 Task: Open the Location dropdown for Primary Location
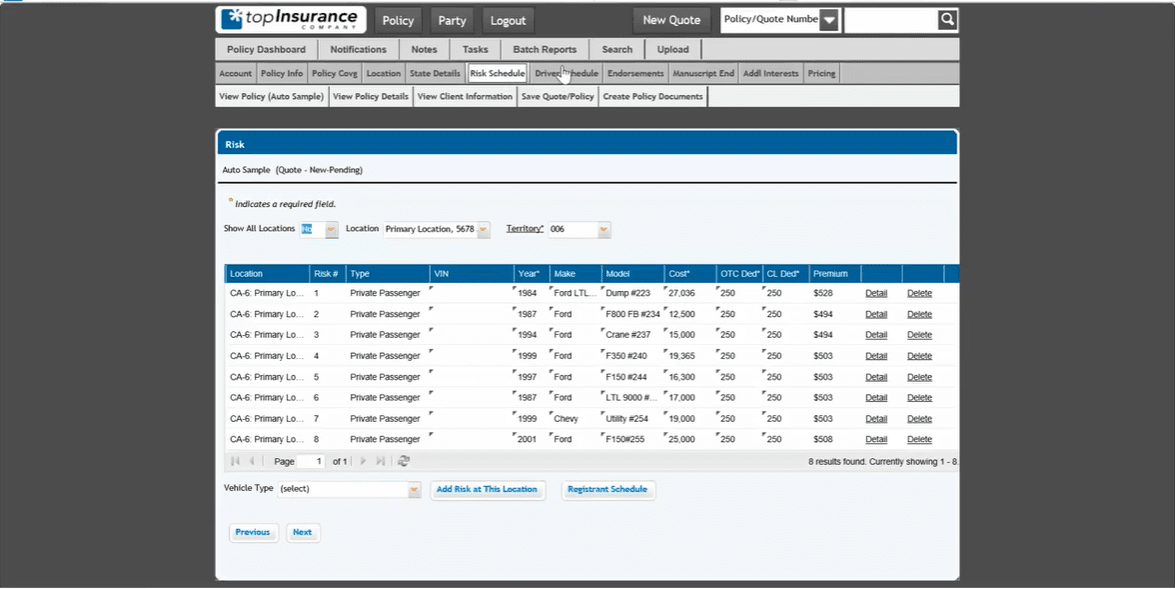(x=484, y=230)
